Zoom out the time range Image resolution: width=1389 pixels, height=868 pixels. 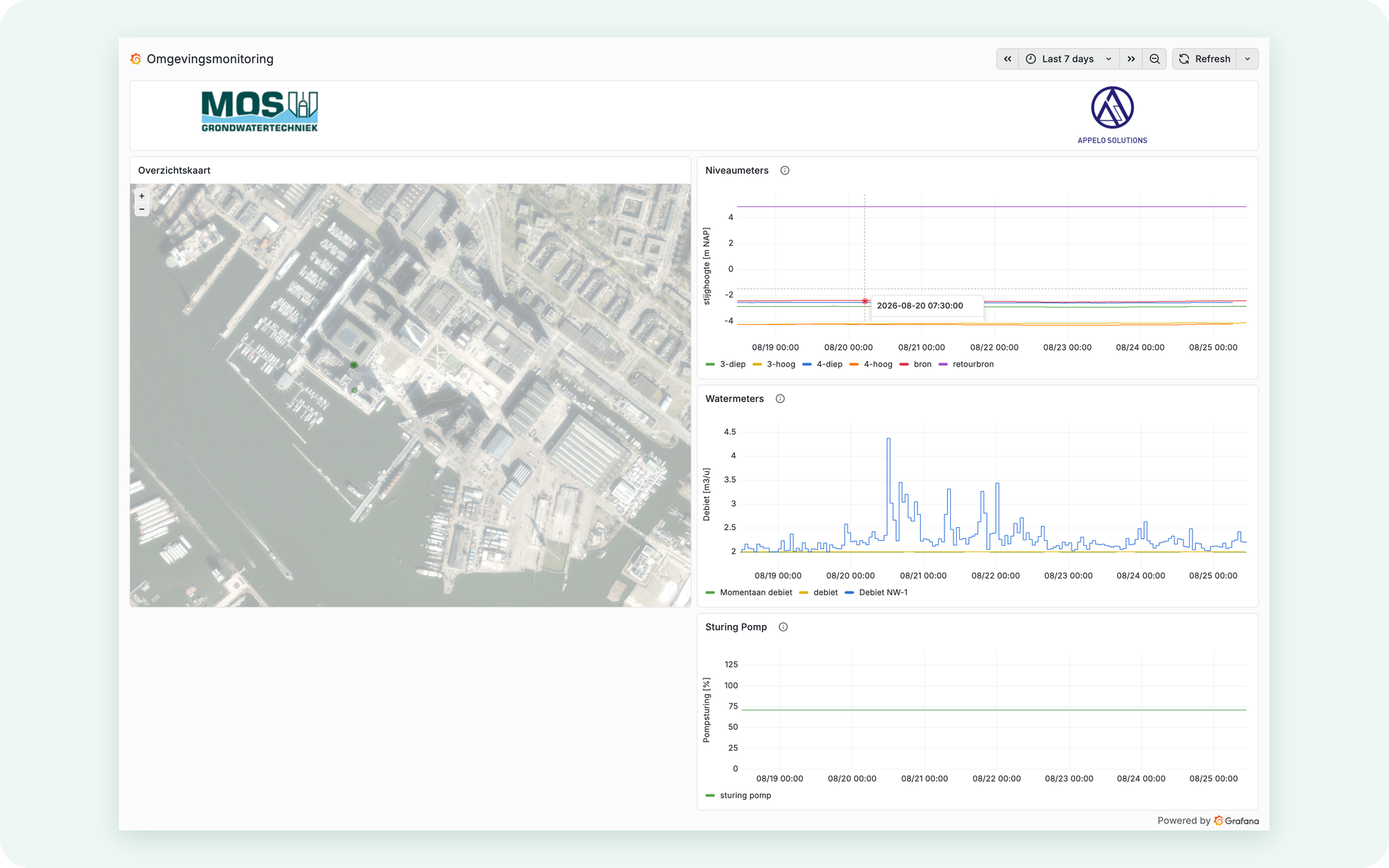(x=1155, y=59)
